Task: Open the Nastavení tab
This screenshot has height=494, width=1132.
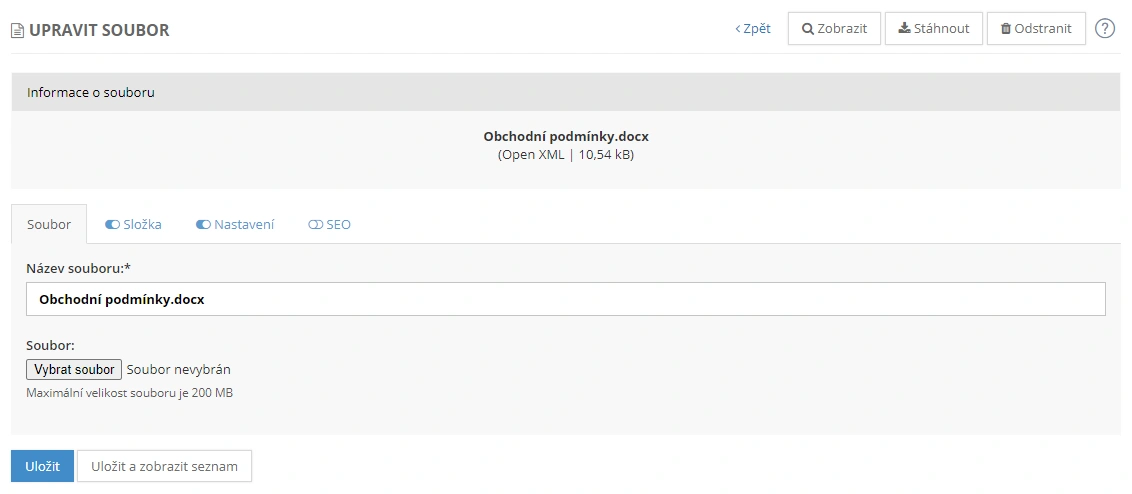Action: click(x=244, y=225)
